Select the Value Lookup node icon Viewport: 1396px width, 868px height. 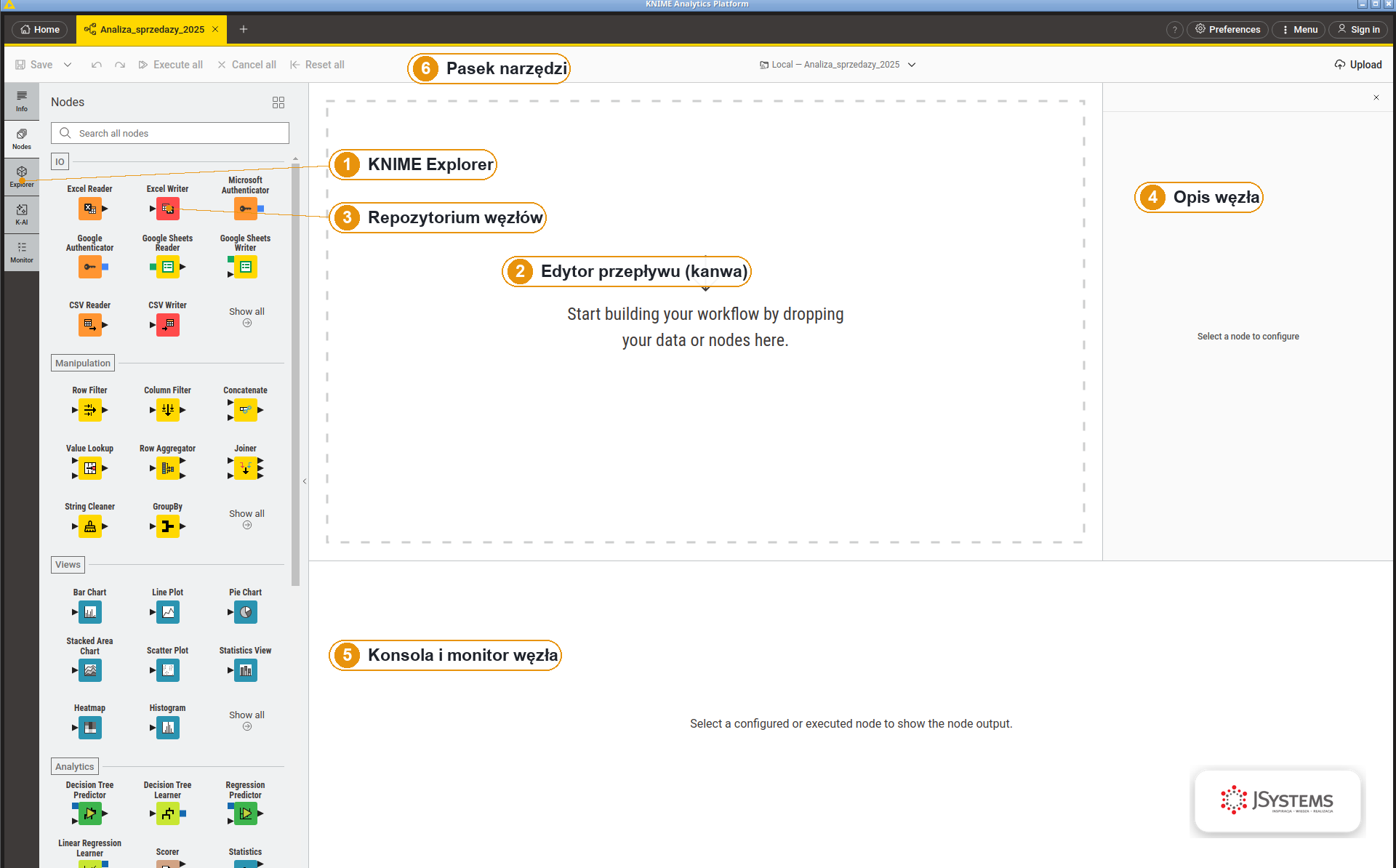coord(90,468)
